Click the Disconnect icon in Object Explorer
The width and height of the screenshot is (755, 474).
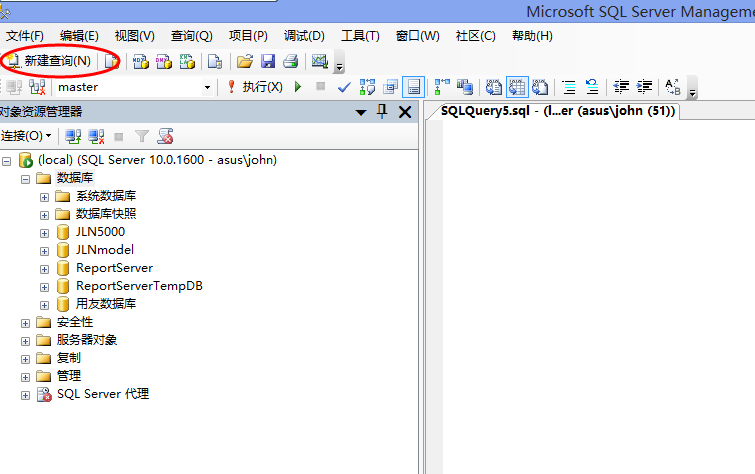pos(96,137)
